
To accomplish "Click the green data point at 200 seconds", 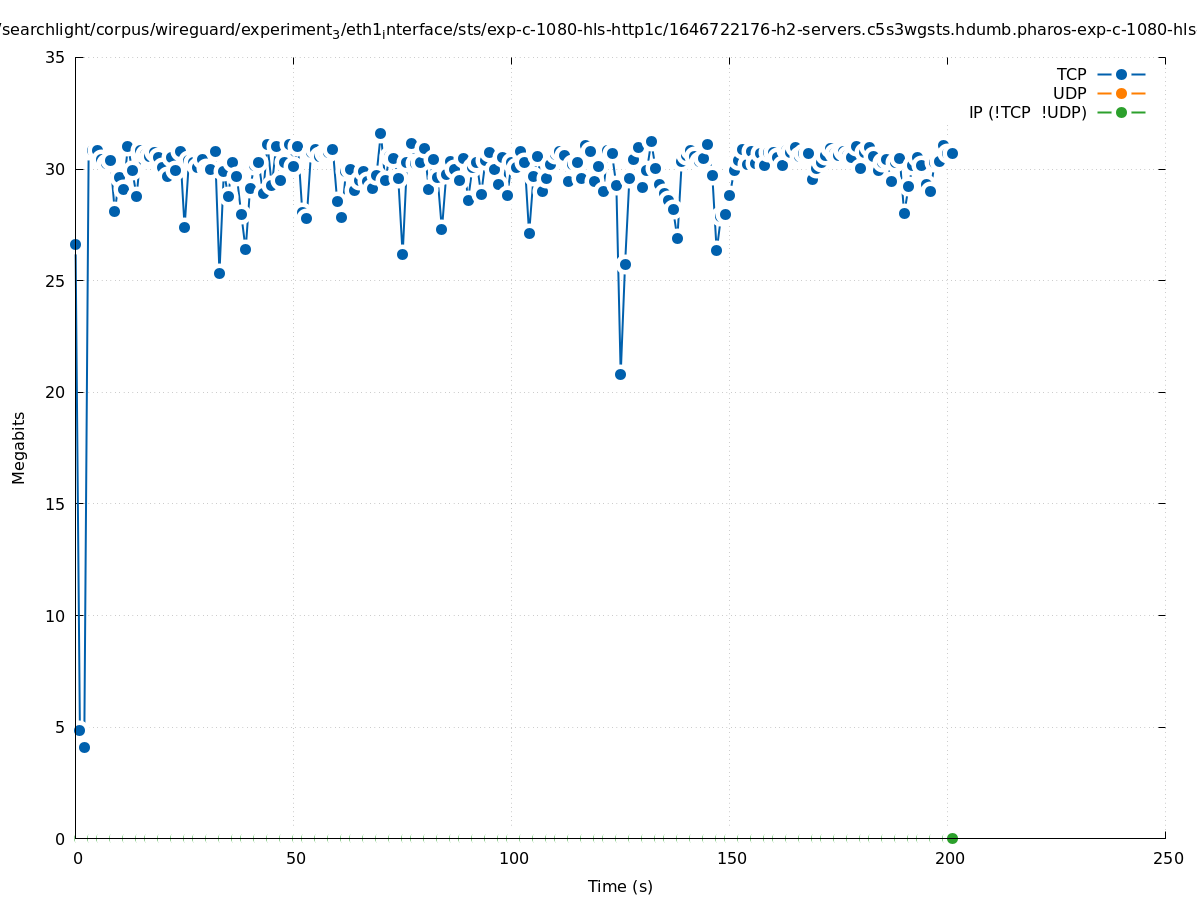I will click(x=952, y=838).
